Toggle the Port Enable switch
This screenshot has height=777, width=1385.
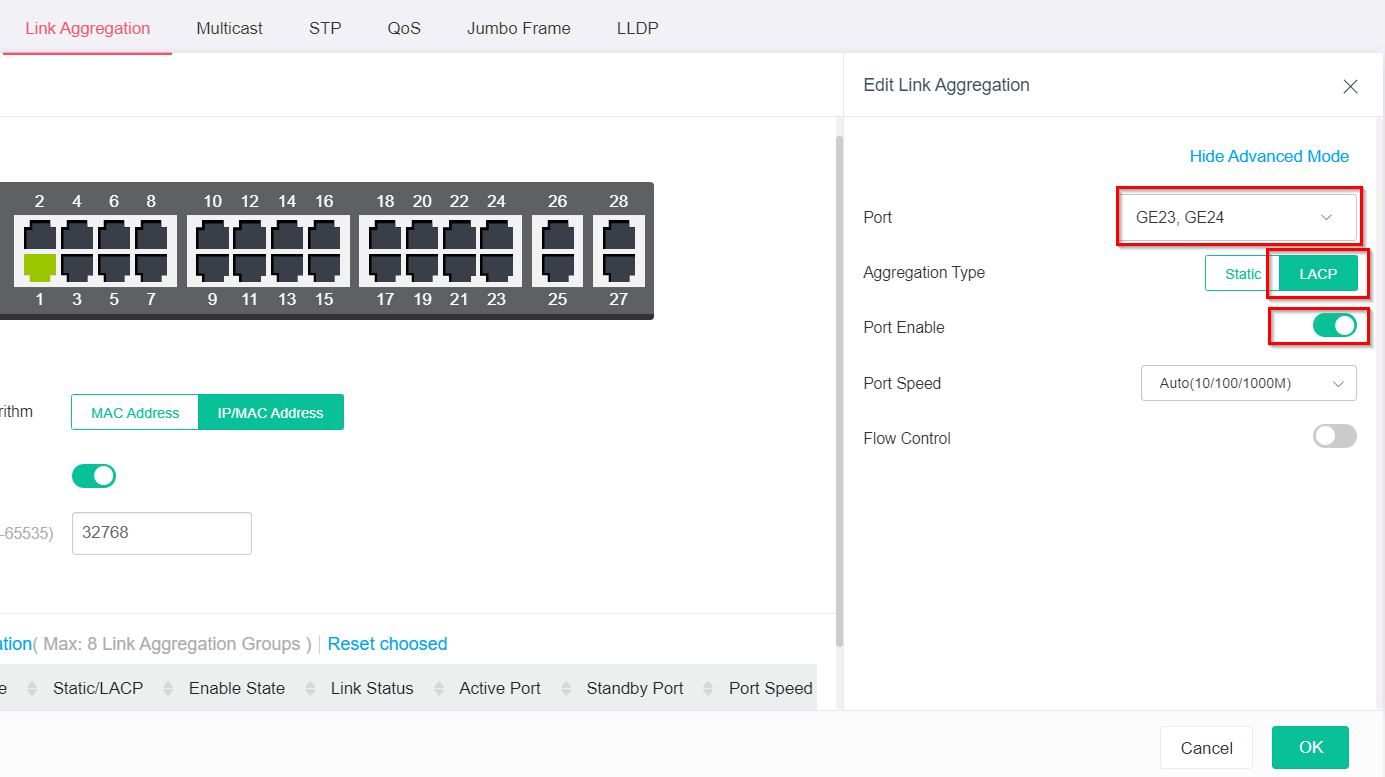(x=1334, y=326)
